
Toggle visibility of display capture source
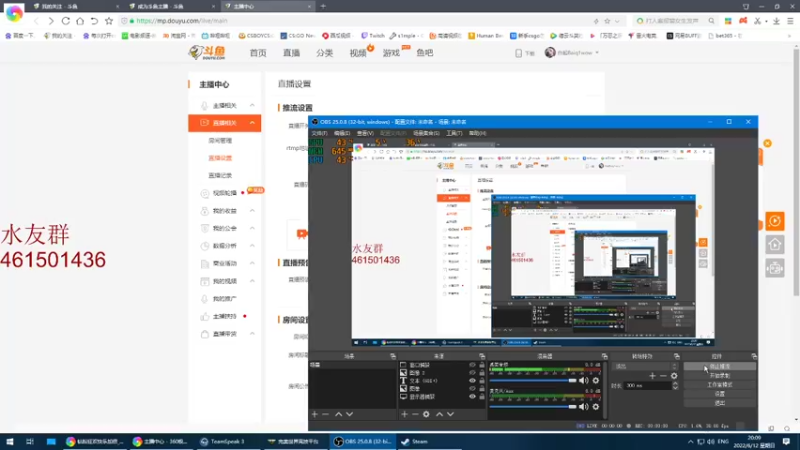472,396
